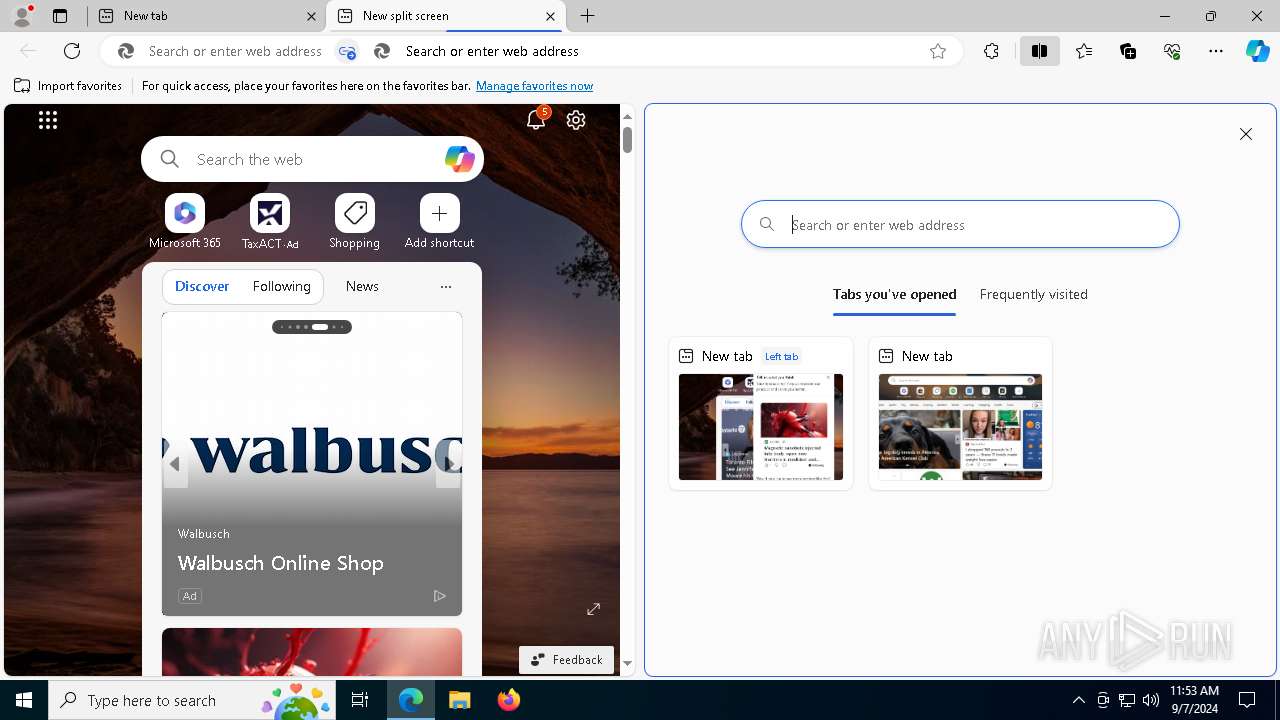Open the Copilot sidebar icon
Viewport: 1280px width, 720px height.
(1257, 51)
